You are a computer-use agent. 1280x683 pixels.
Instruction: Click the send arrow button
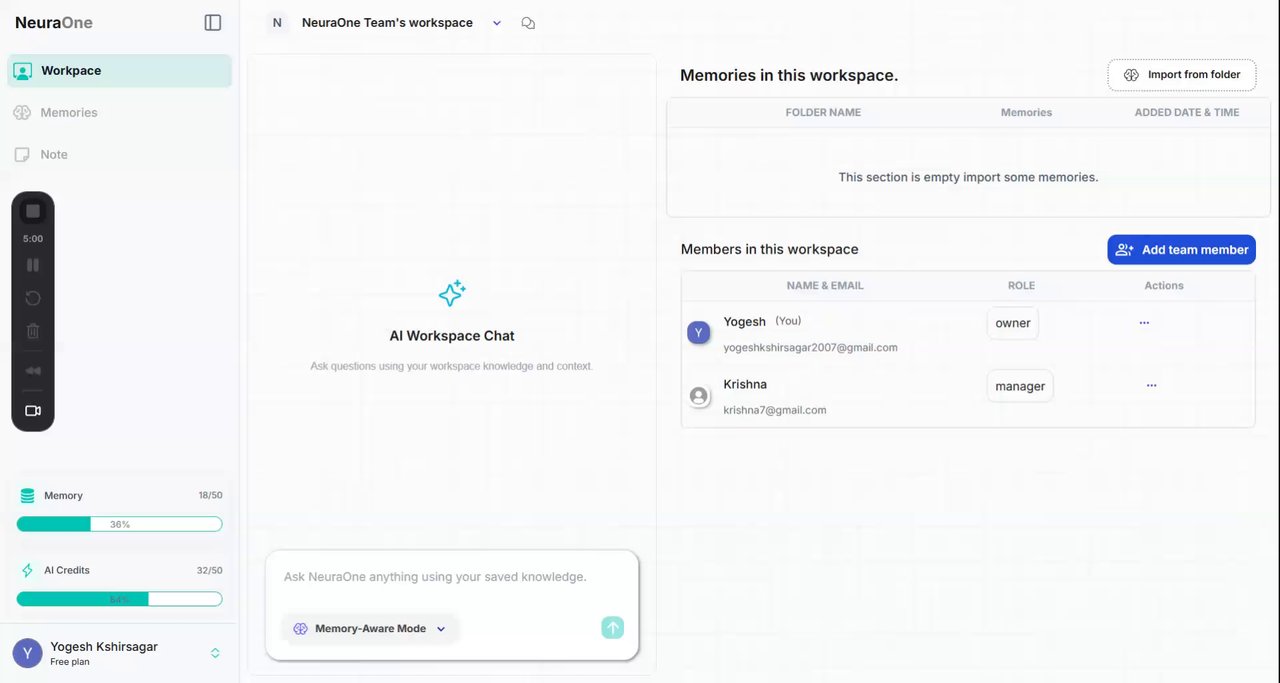[x=613, y=628]
